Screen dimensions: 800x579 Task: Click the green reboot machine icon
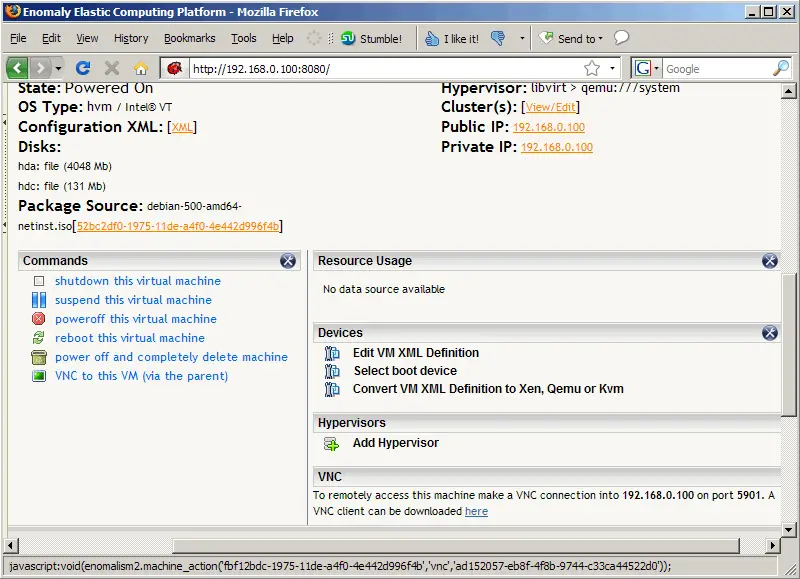[x=39, y=338]
